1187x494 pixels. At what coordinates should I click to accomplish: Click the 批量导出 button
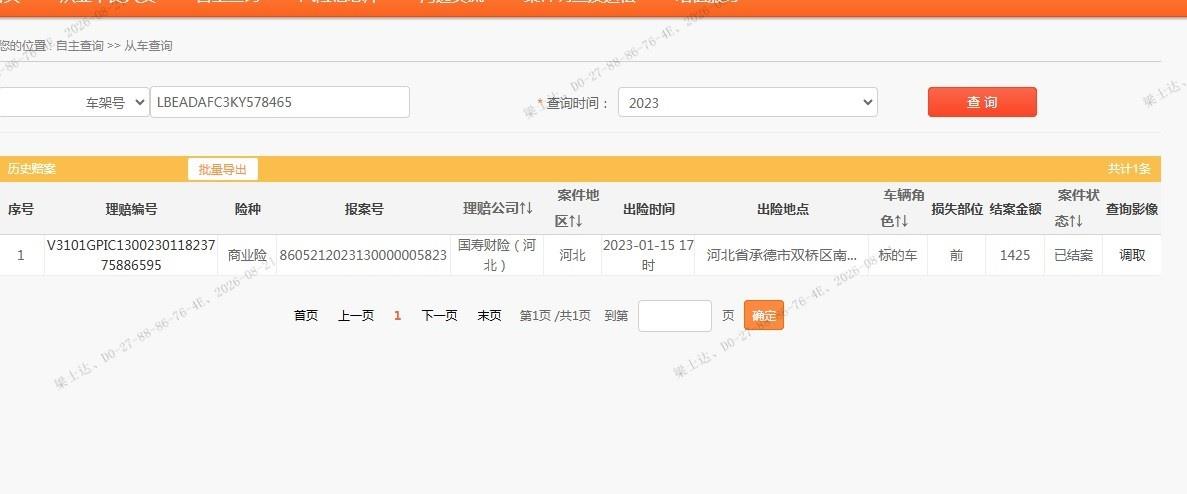click(x=223, y=169)
